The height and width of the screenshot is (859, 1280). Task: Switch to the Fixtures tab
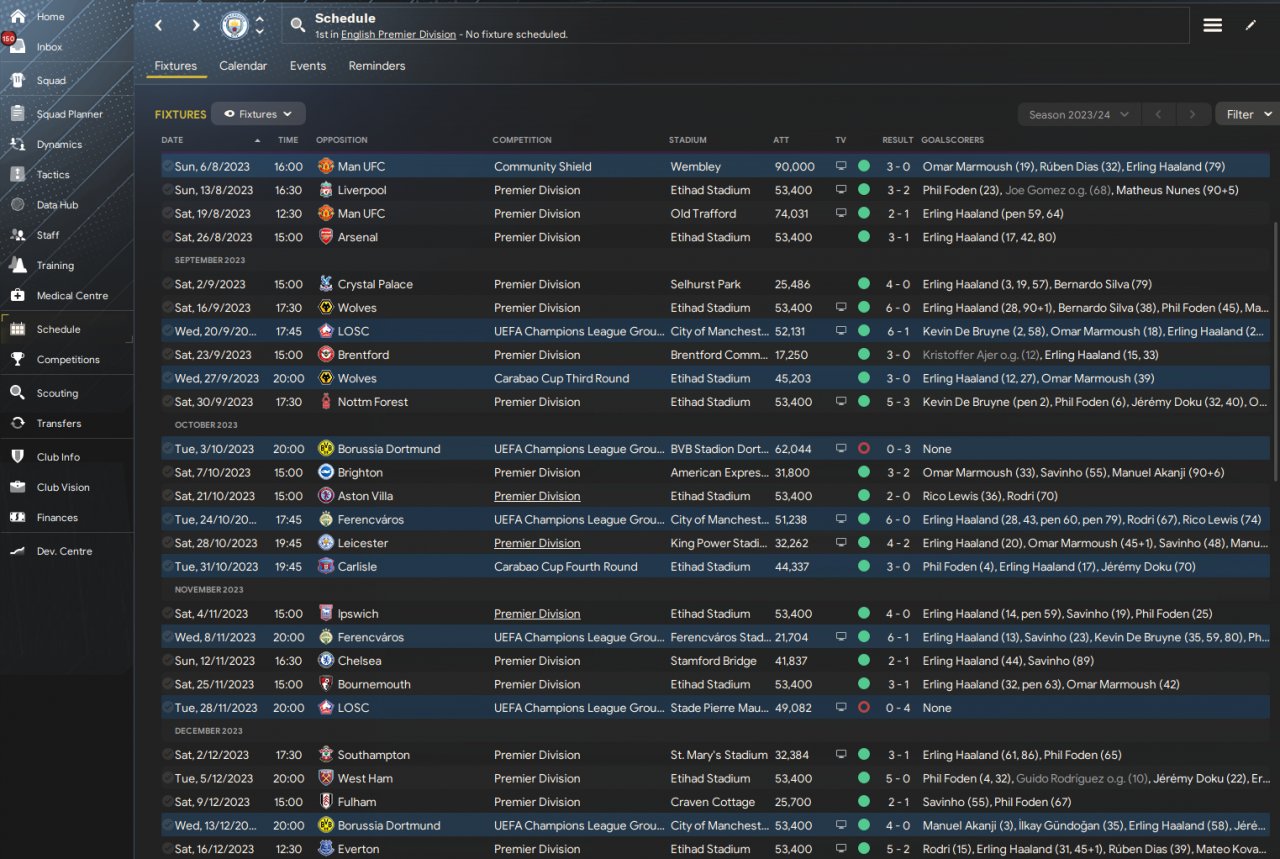(176, 66)
